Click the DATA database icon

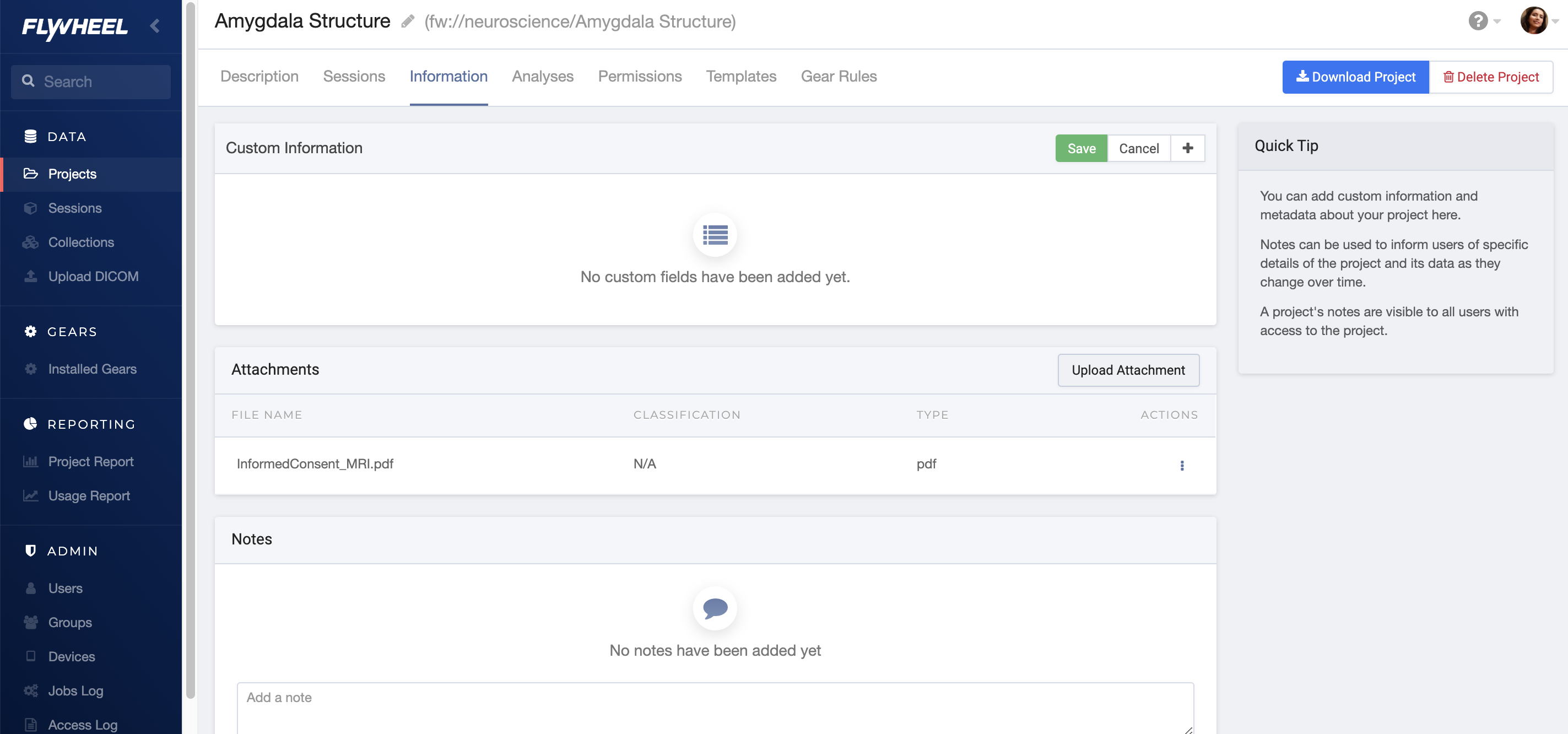coord(30,136)
